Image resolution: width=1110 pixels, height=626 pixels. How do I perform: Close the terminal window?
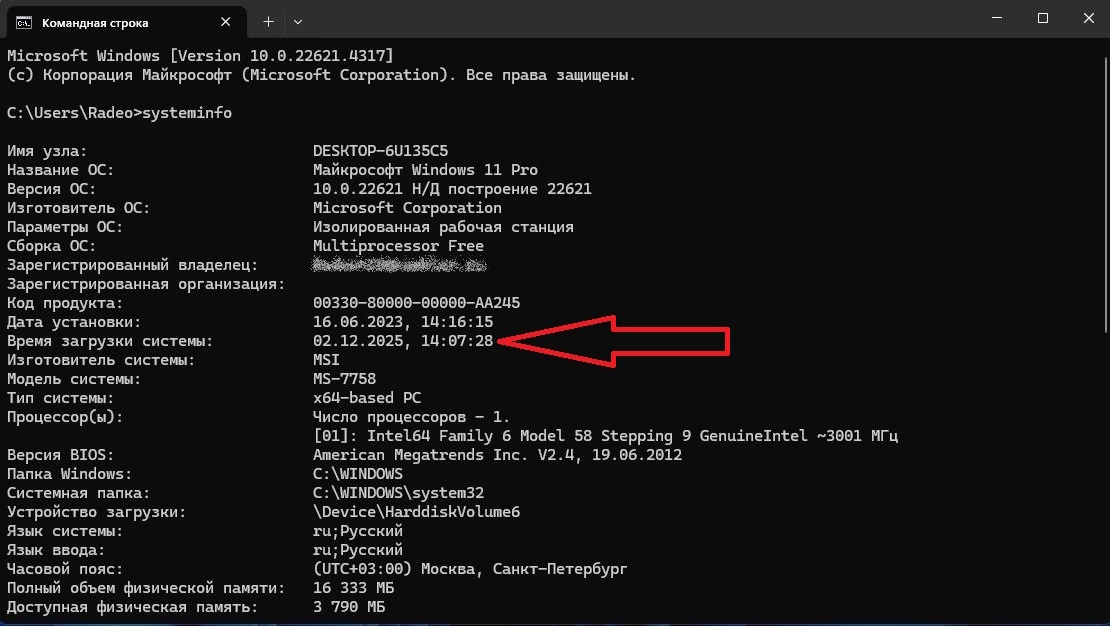1088,19
